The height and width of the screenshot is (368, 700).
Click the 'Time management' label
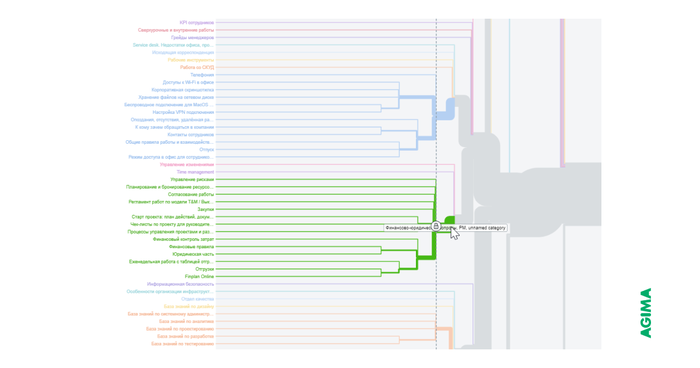(x=195, y=172)
